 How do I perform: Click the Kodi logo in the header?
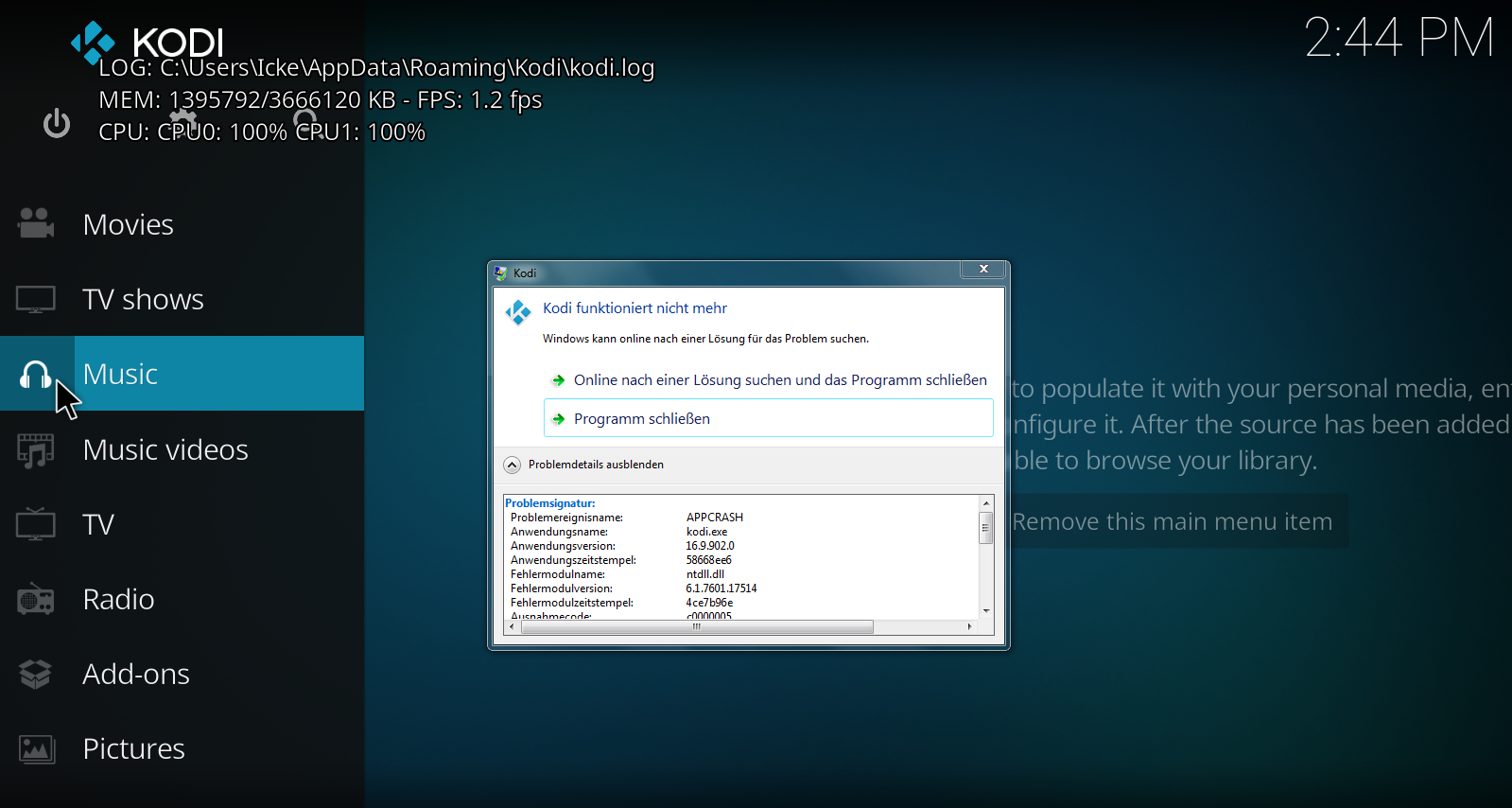click(x=147, y=44)
